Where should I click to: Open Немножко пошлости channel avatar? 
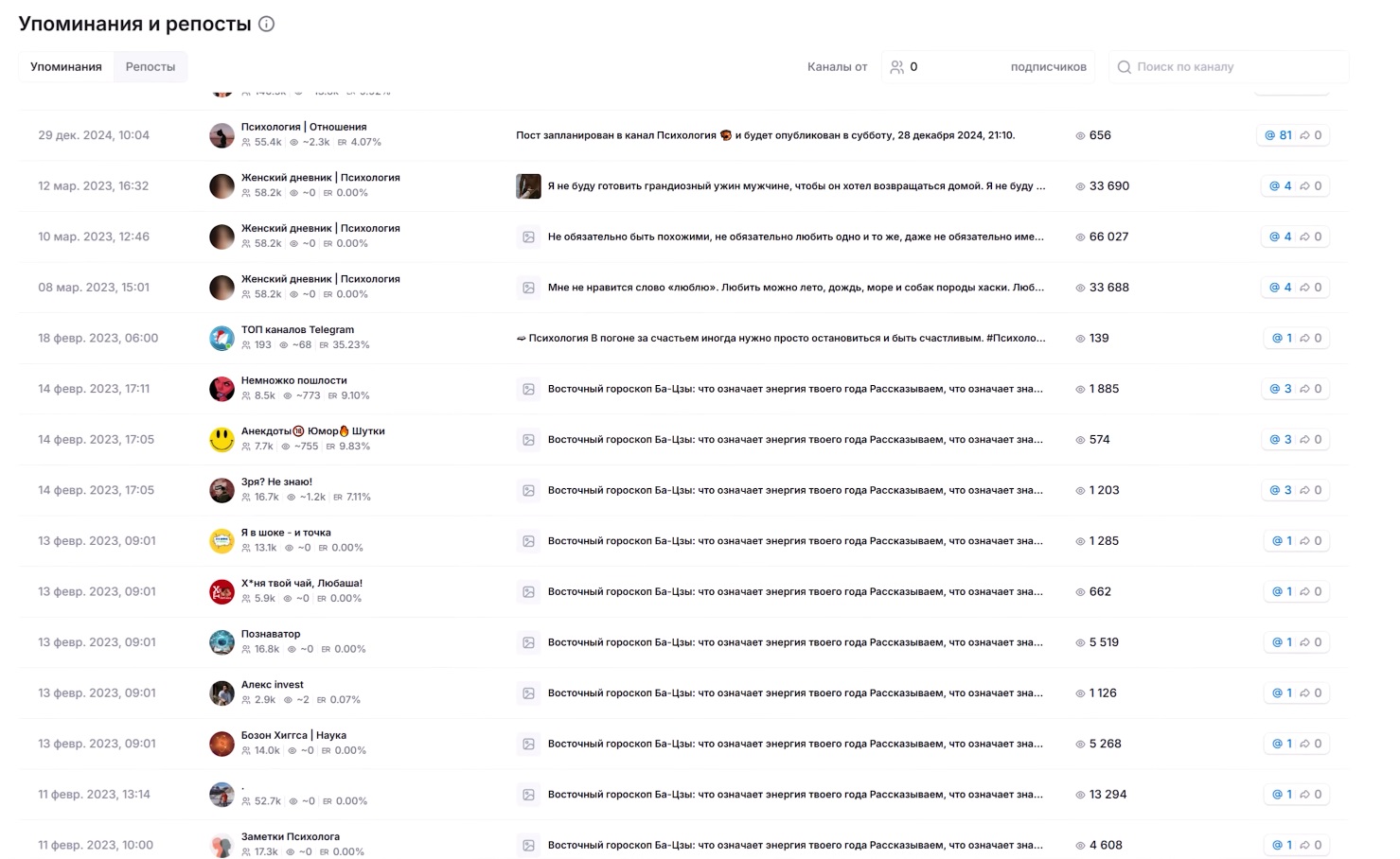222,389
